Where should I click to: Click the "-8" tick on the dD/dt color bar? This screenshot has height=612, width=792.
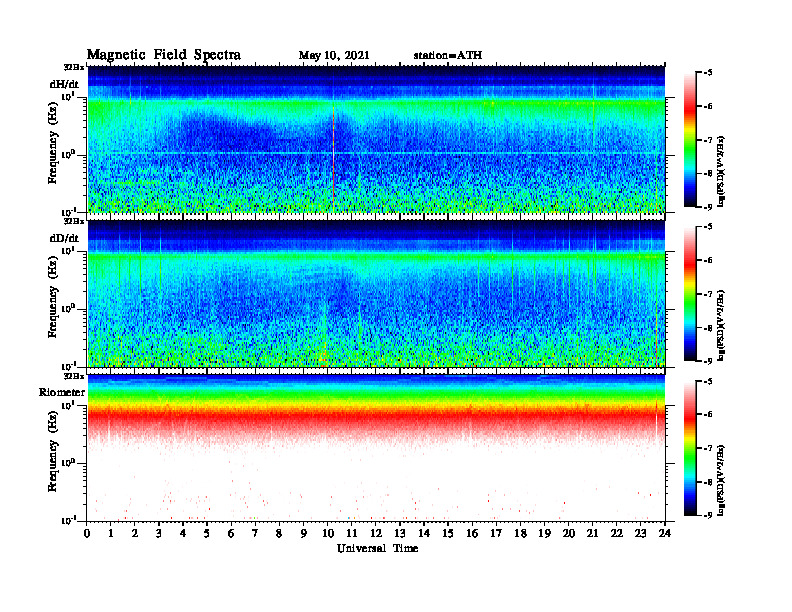(708, 328)
